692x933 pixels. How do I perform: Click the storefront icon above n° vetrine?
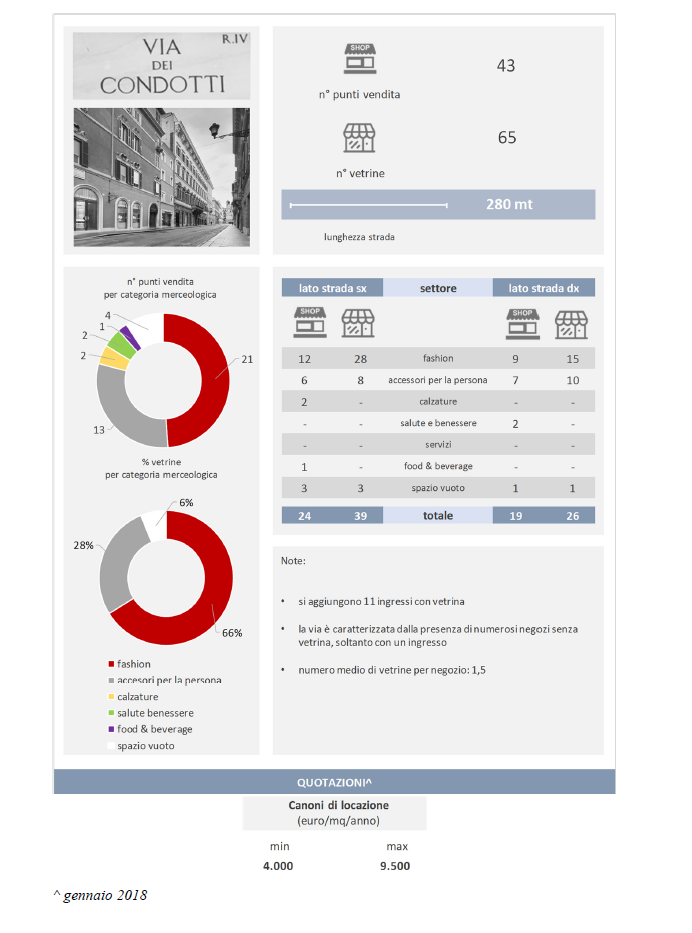click(x=358, y=138)
